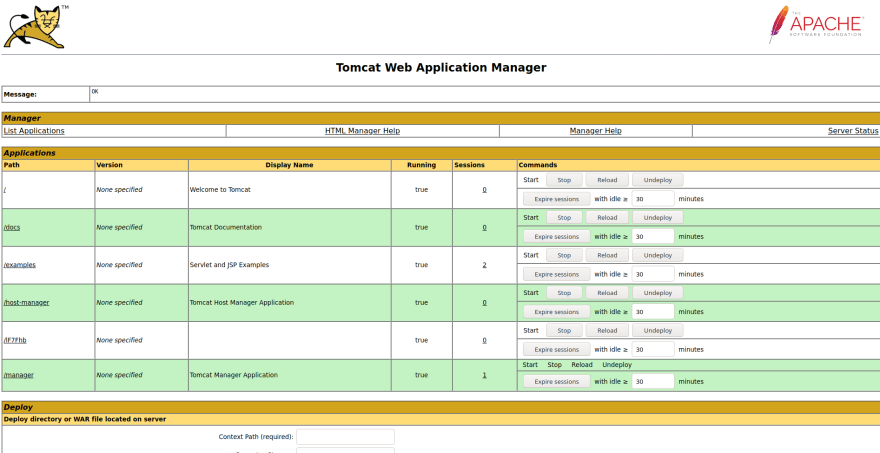Expire sessions for Tomcat Documentation
The width and height of the screenshot is (880, 453).
556,236
